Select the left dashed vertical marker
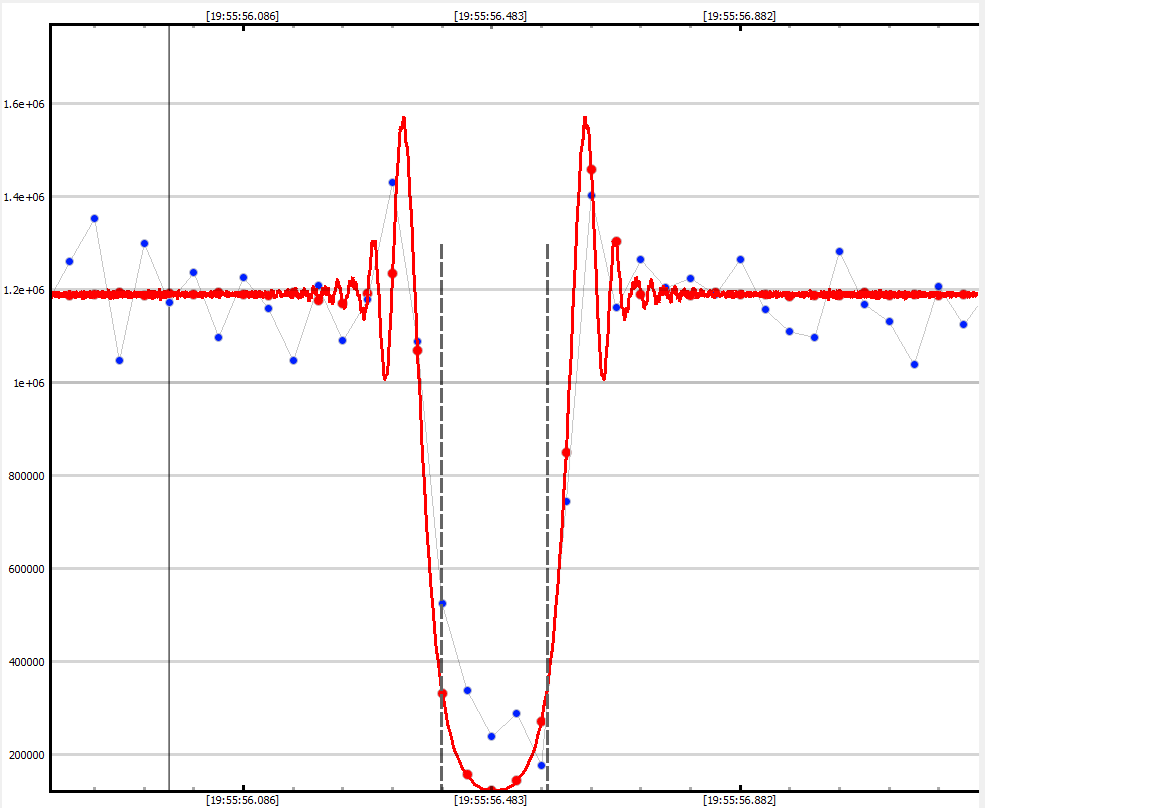1150x808 pixels. pyautogui.click(x=441, y=450)
